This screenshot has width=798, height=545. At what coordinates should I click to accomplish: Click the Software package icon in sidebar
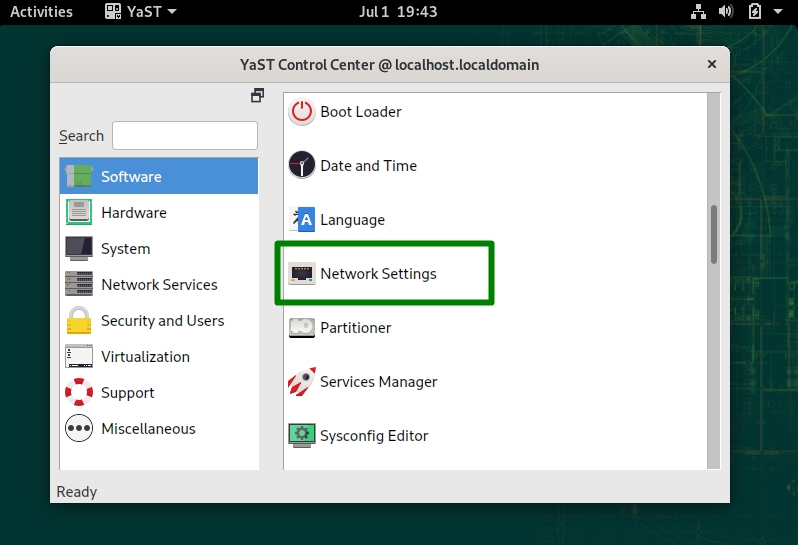pos(79,176)
